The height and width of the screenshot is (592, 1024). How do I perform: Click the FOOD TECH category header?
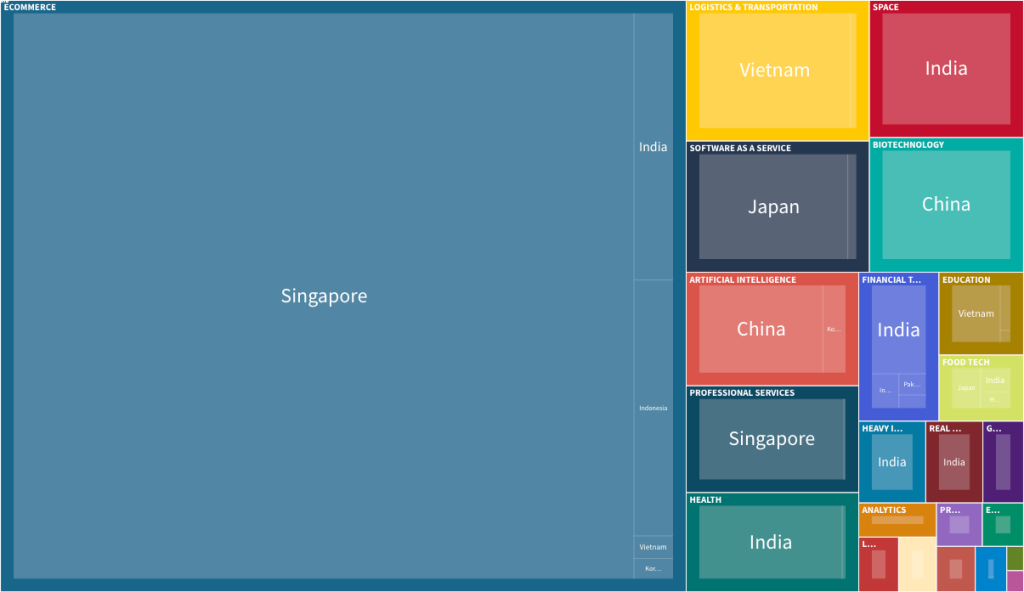[966, 362]
